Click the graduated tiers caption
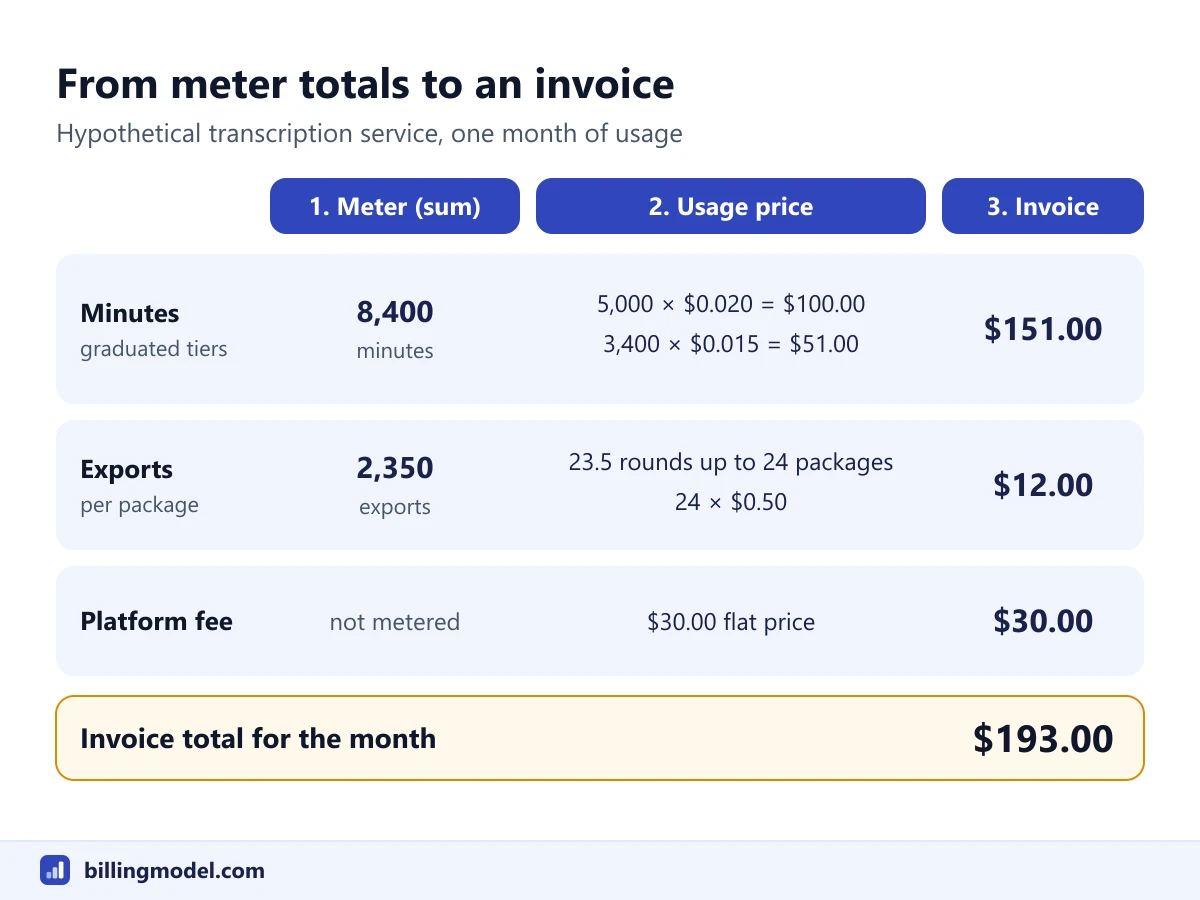The image size is (1200, 900). [154, 349]
